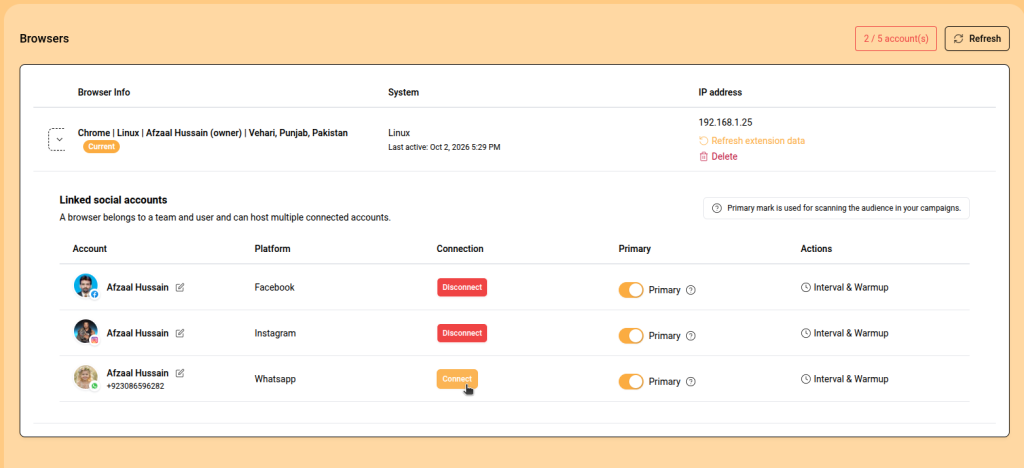Viewport: 1024px width, 468px height.
Task: Click the Account column header
Action: click(89, 249)
